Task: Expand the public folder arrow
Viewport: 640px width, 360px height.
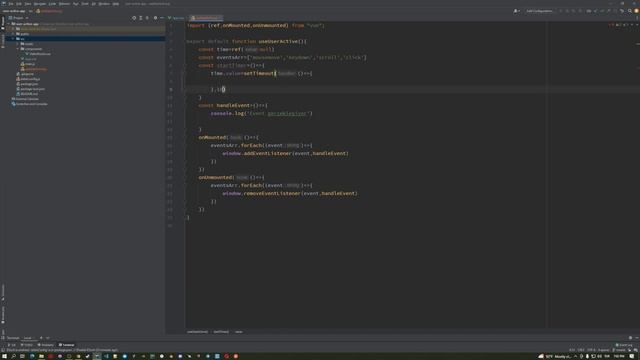Action: (13, 34)
